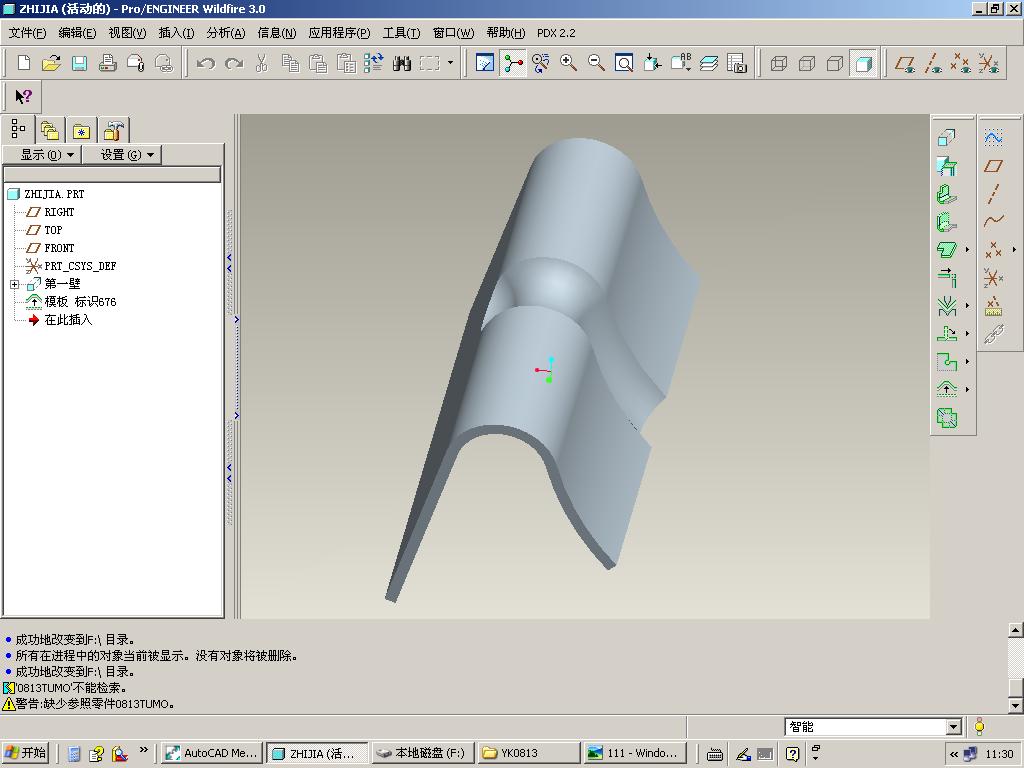Create a datum plane from the right toolbar

pos(993,166)
